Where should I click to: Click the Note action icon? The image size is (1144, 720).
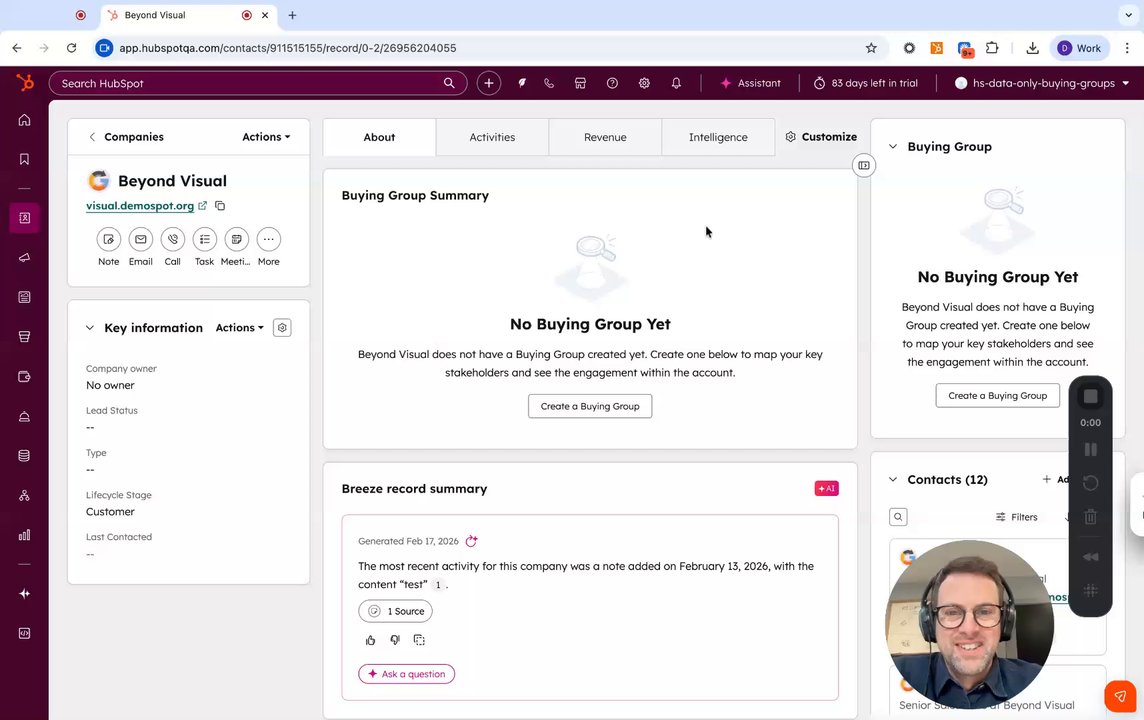click(x=109, y=239)
